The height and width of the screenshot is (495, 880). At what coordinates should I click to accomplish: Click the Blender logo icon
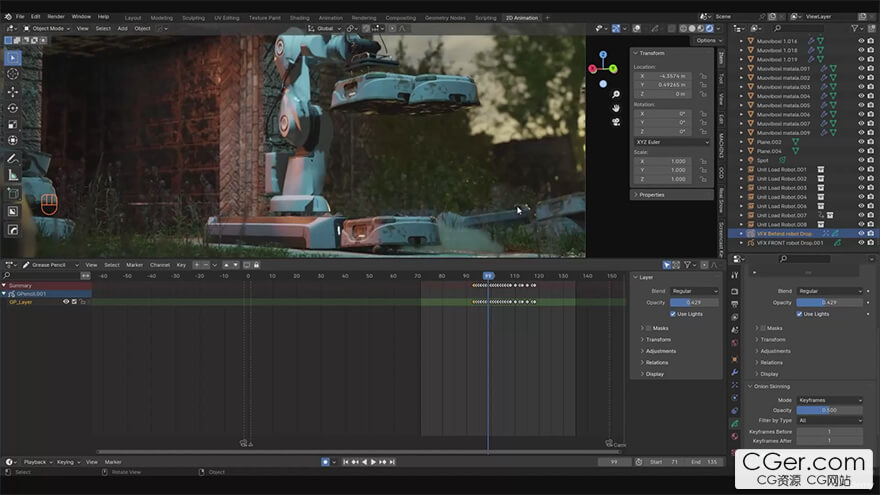pyautogui.click(x=8, y=17)
